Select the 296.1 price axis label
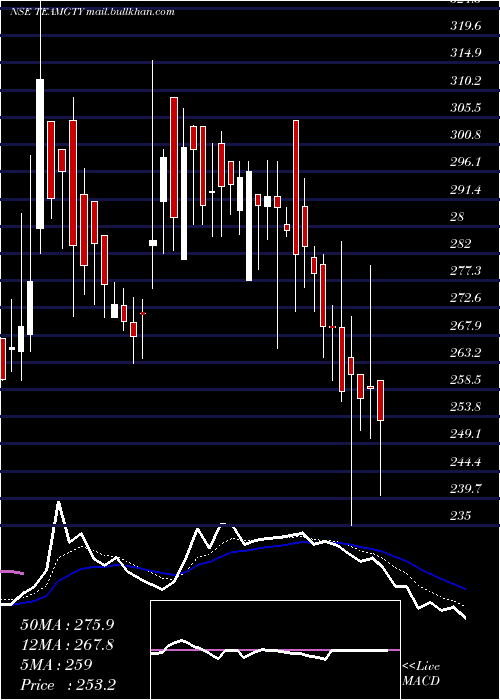500x700 pixels. pyautogui.click(x=466, y=162)
